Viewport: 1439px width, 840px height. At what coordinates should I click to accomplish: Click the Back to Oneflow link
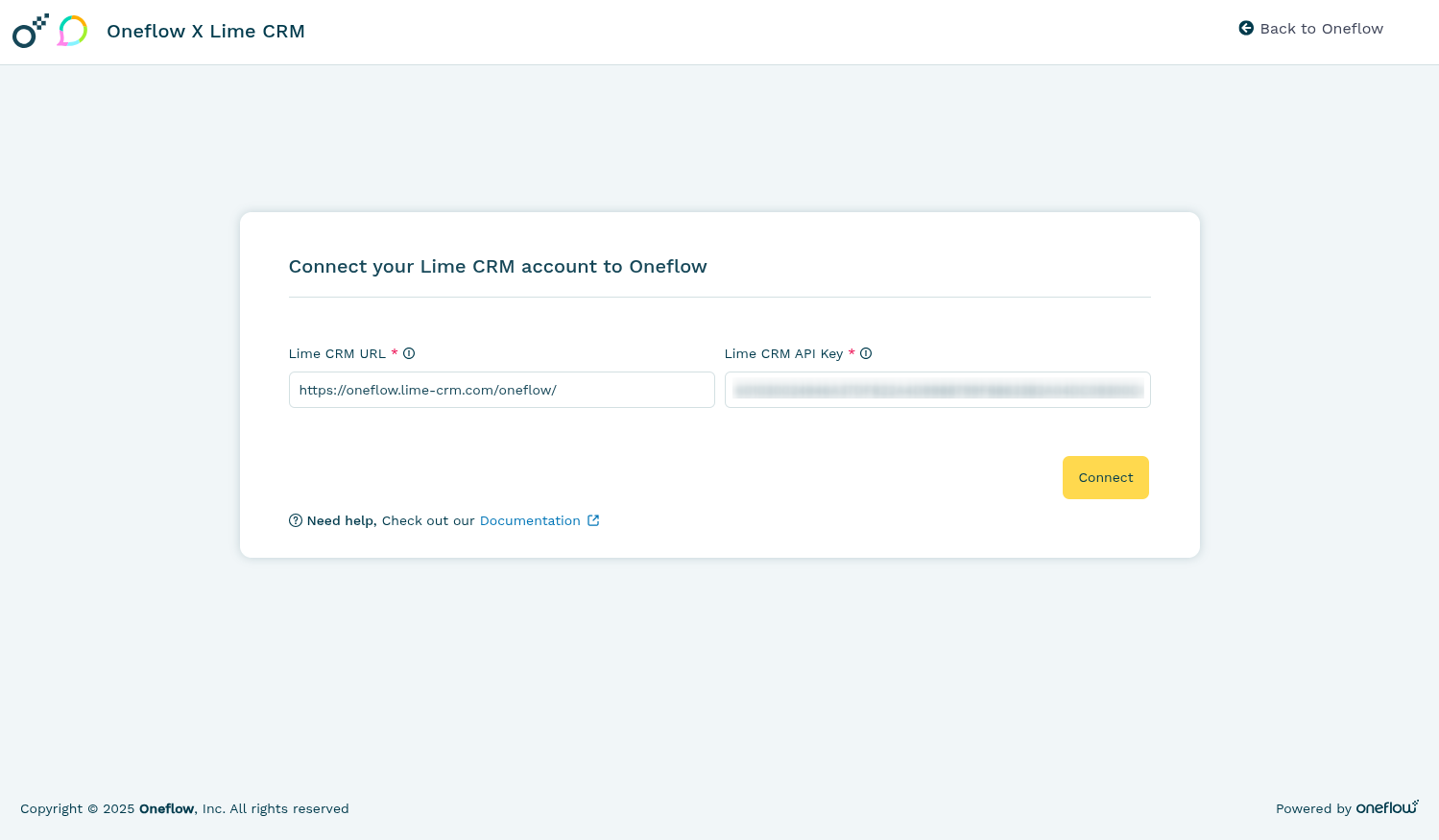(x=1310, y=29)
